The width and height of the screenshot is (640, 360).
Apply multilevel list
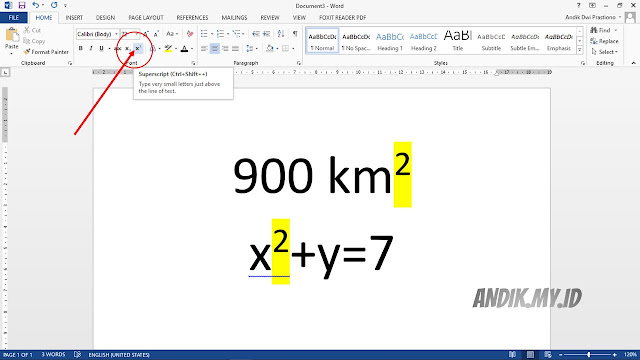(x=236, y=34)
